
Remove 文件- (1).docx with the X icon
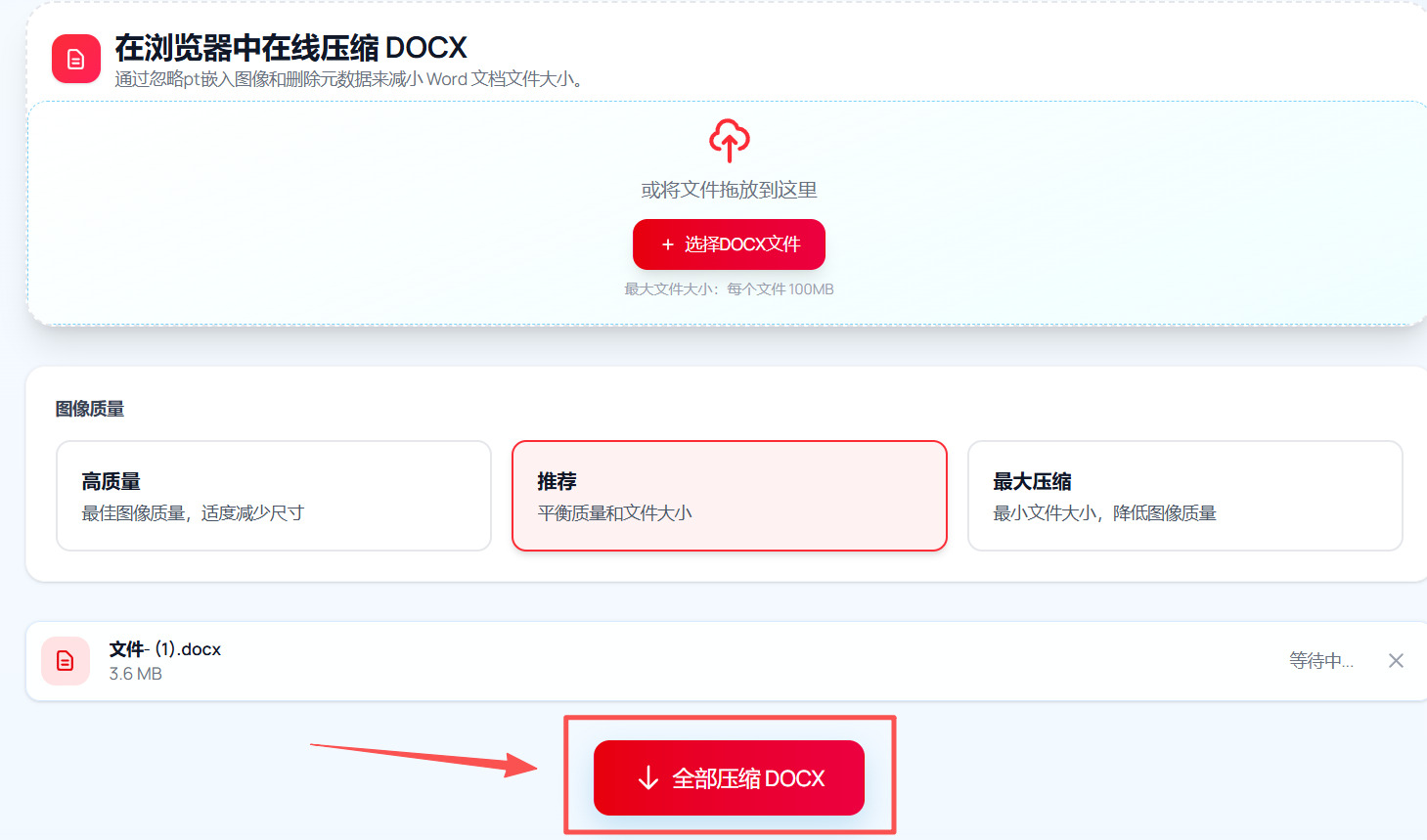[x=1396, y=661]
